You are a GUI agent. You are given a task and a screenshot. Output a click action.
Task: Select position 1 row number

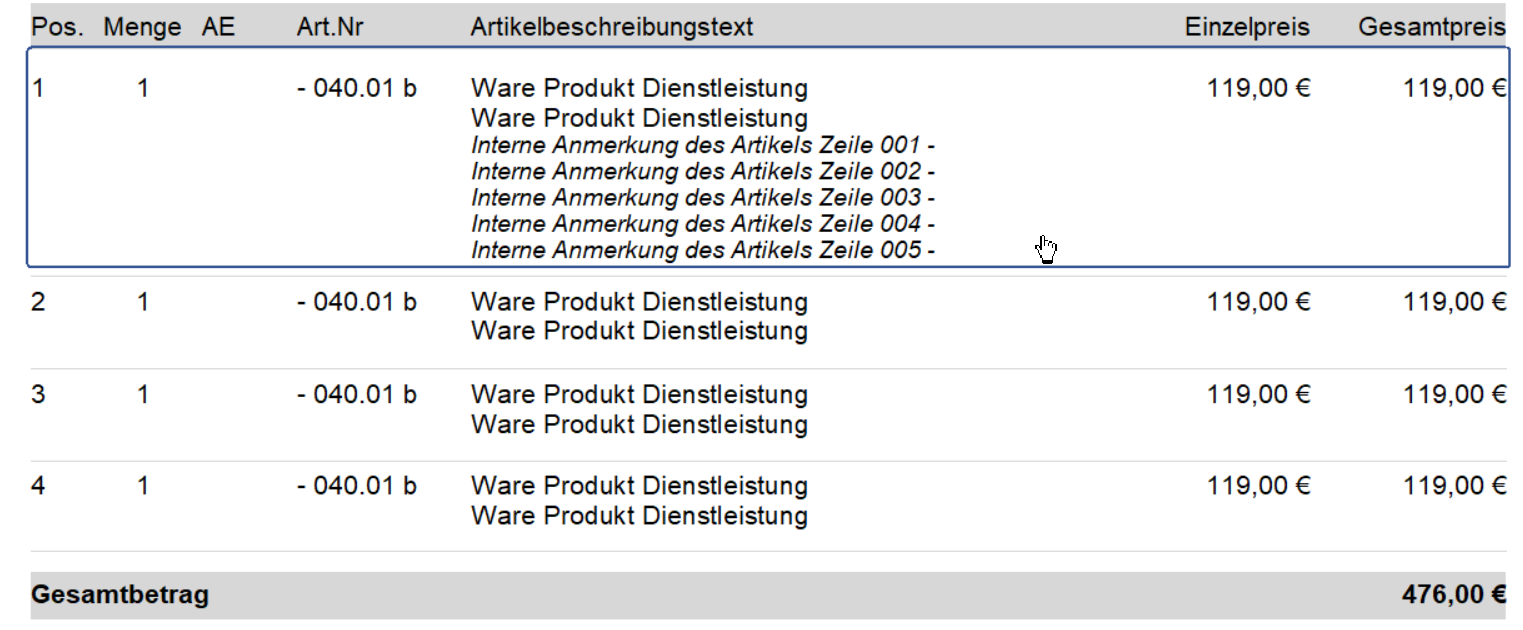(39, 89)
